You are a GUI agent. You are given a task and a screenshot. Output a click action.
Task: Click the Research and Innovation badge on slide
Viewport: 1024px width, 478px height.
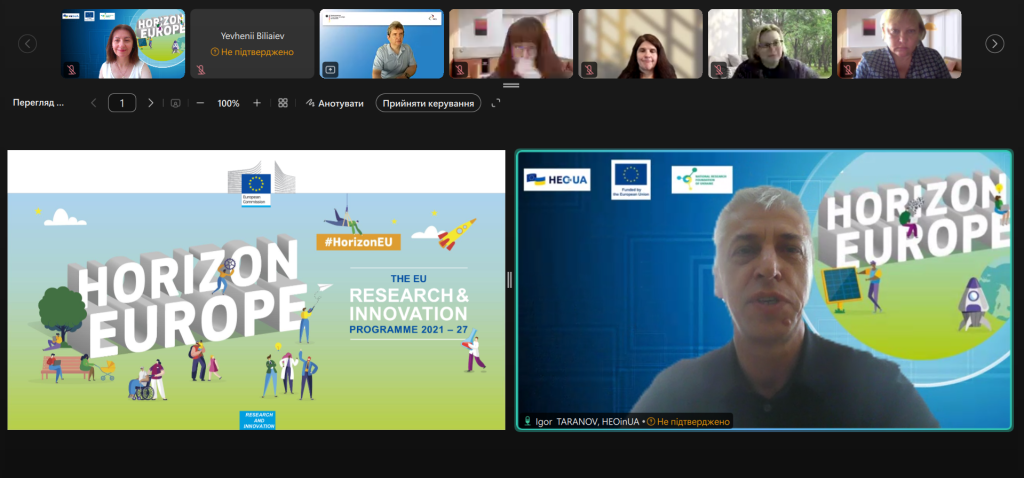tap(257, 421)
